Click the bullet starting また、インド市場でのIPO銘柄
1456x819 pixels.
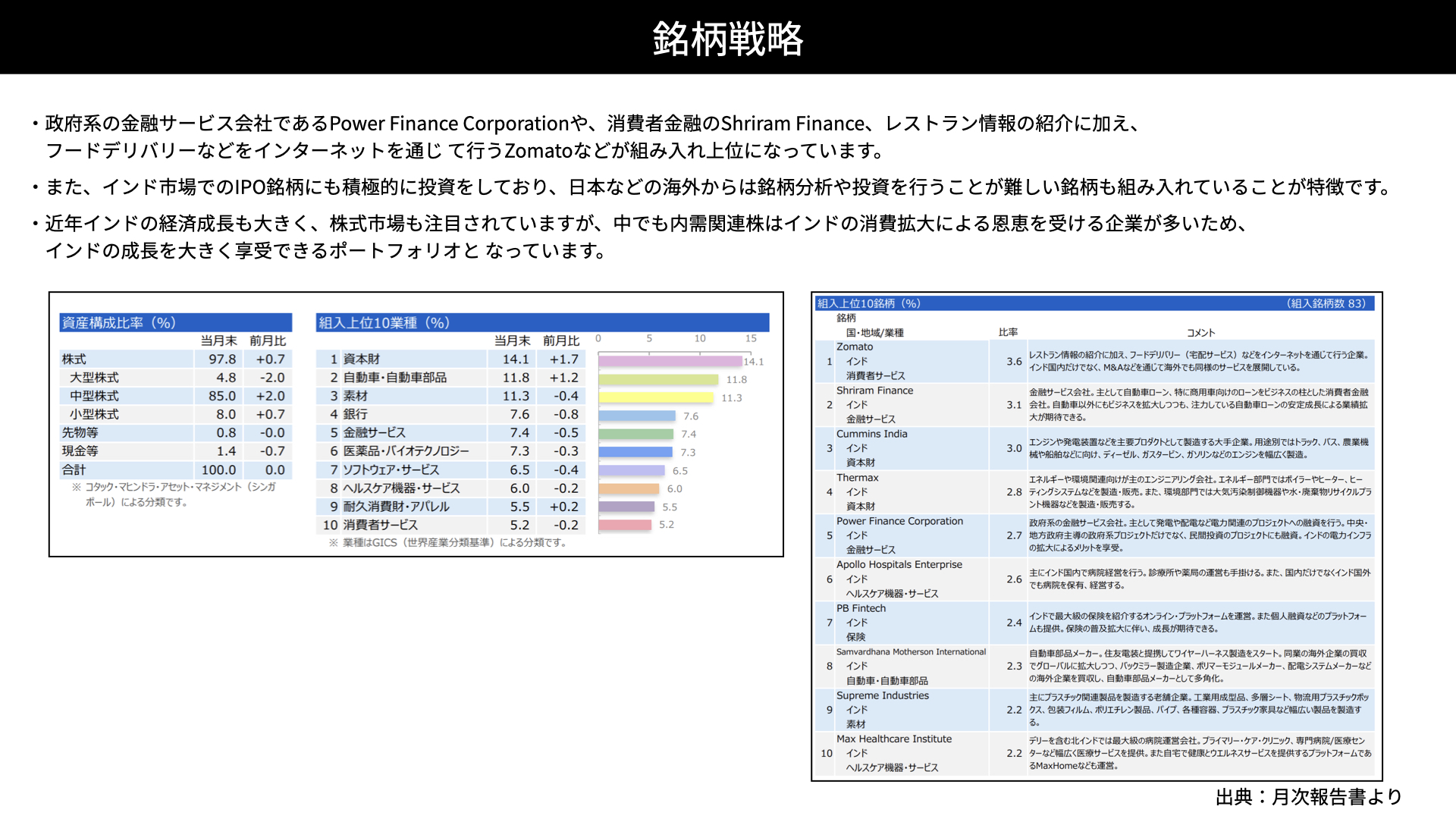[x=711, y=187]
